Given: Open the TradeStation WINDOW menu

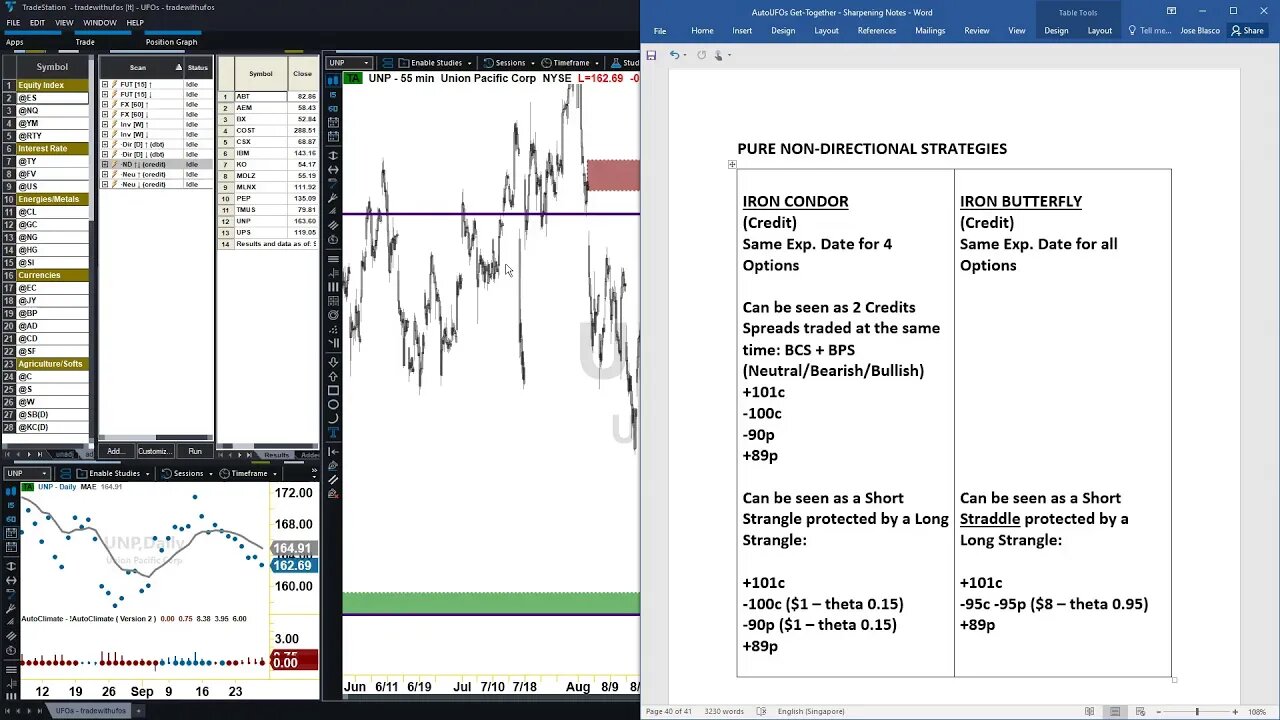Looking at the screenshot, I should point(100,22).
